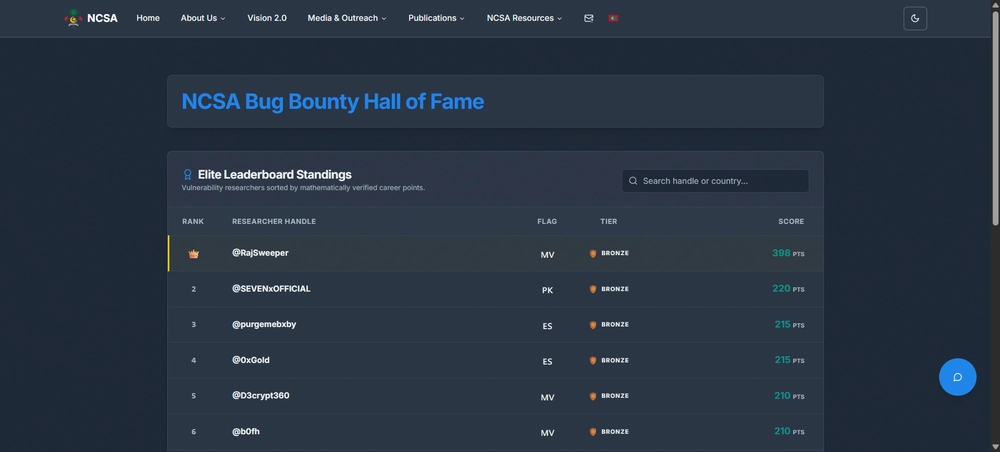1000x452 pixels.
Task: Select the @D3crypt360 handle
Action: point(260,396)
